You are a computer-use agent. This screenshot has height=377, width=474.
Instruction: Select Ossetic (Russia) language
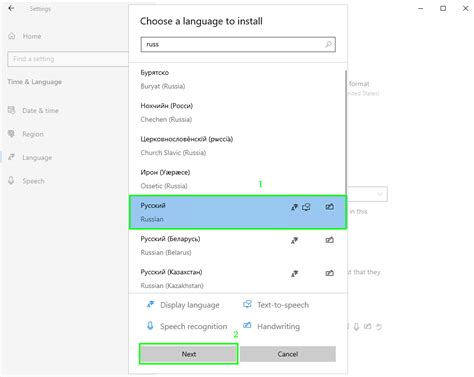pos(237,179)
